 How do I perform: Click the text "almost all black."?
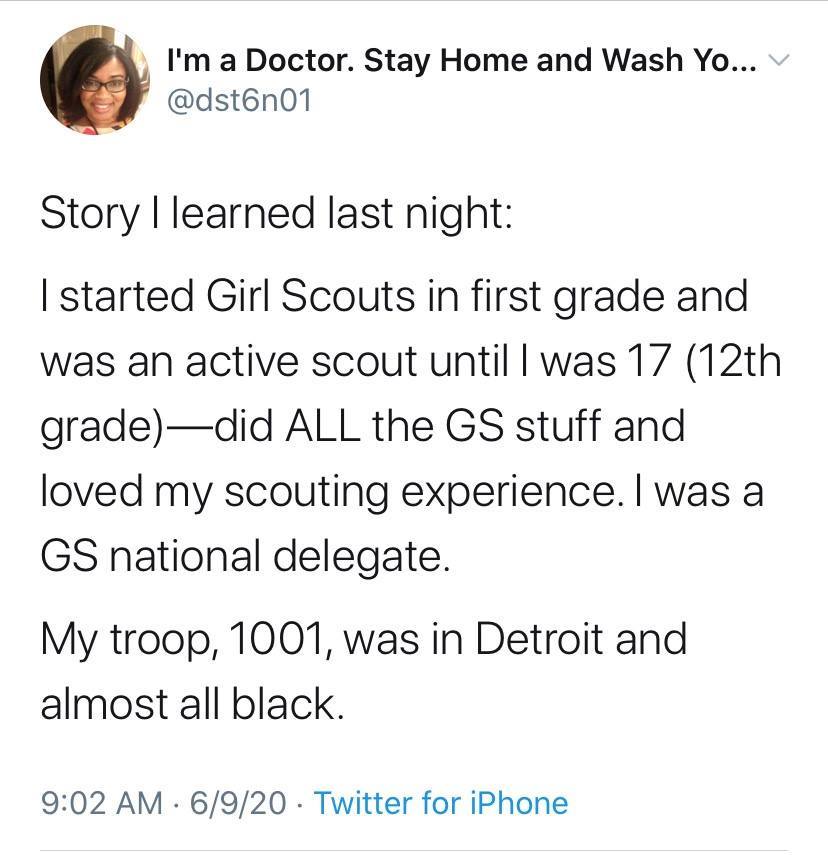[192, 705]
